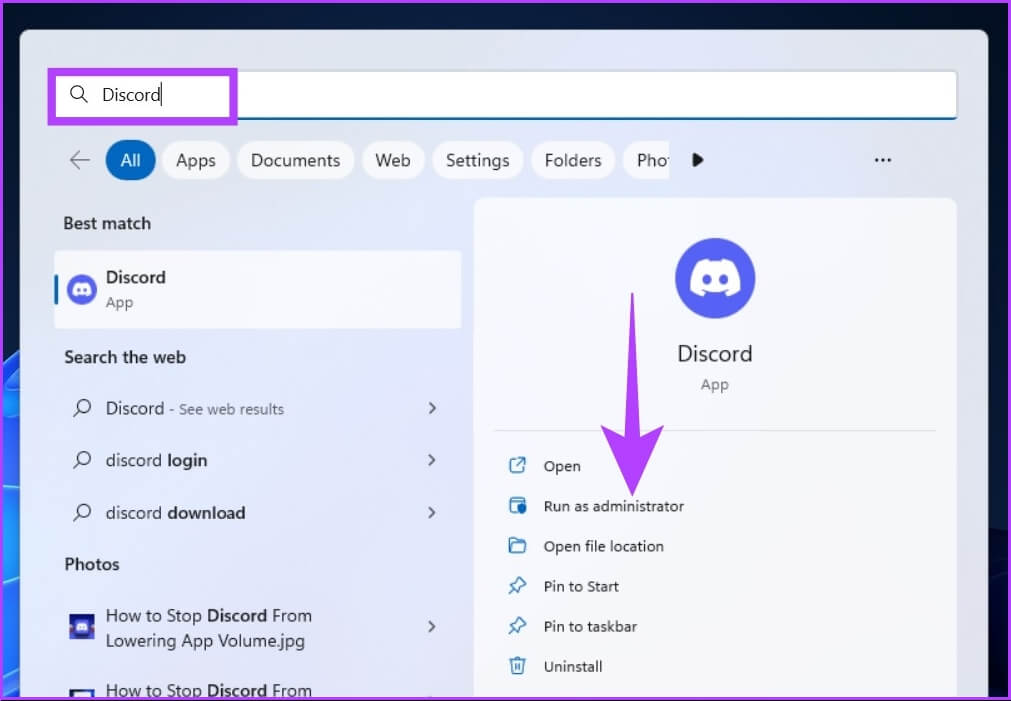Select the 'discord login' web suggestion

(x=258, y=460)
